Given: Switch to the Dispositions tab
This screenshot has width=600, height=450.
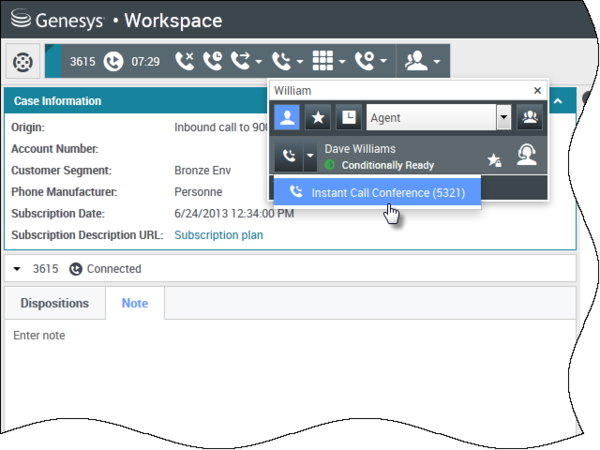Looking at the screenshot, I should tap(55, 304).
